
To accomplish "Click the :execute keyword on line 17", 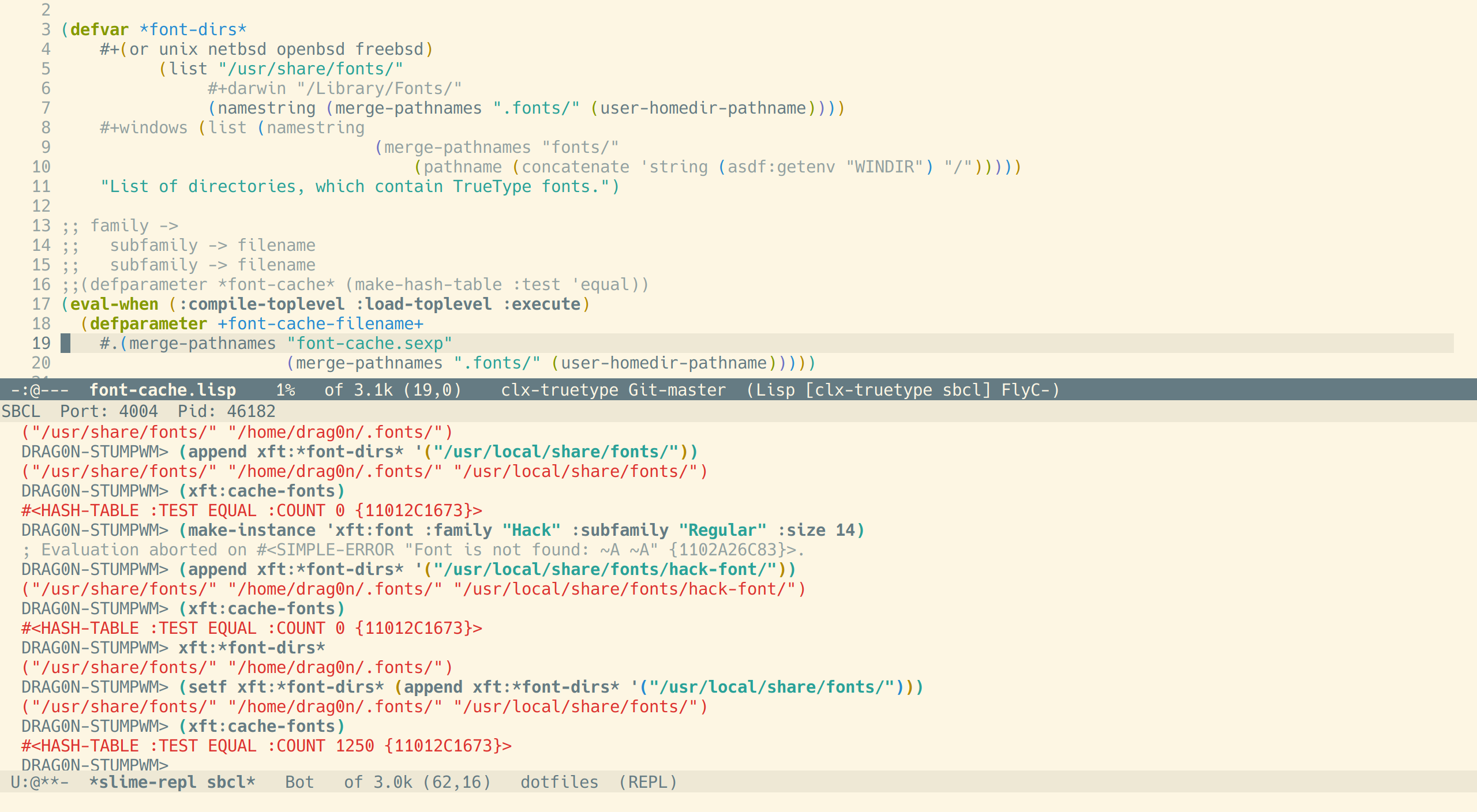I will 541,304.
